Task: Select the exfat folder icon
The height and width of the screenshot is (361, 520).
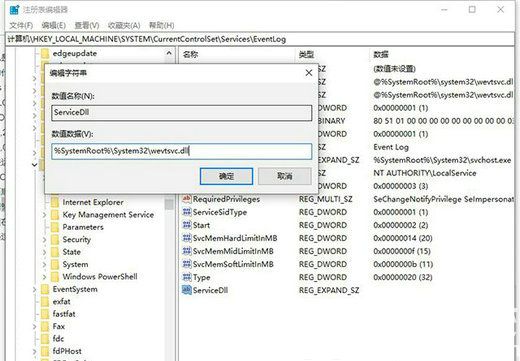Action: [45, 301]
